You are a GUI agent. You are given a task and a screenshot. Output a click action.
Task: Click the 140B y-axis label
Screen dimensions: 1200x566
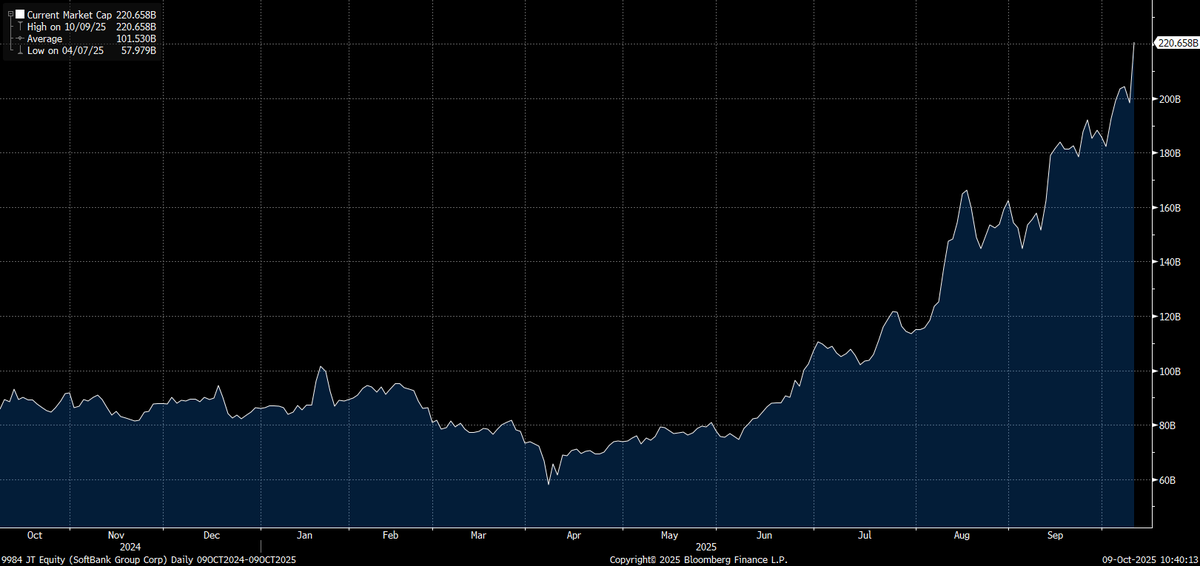(x=1171, y=263)
